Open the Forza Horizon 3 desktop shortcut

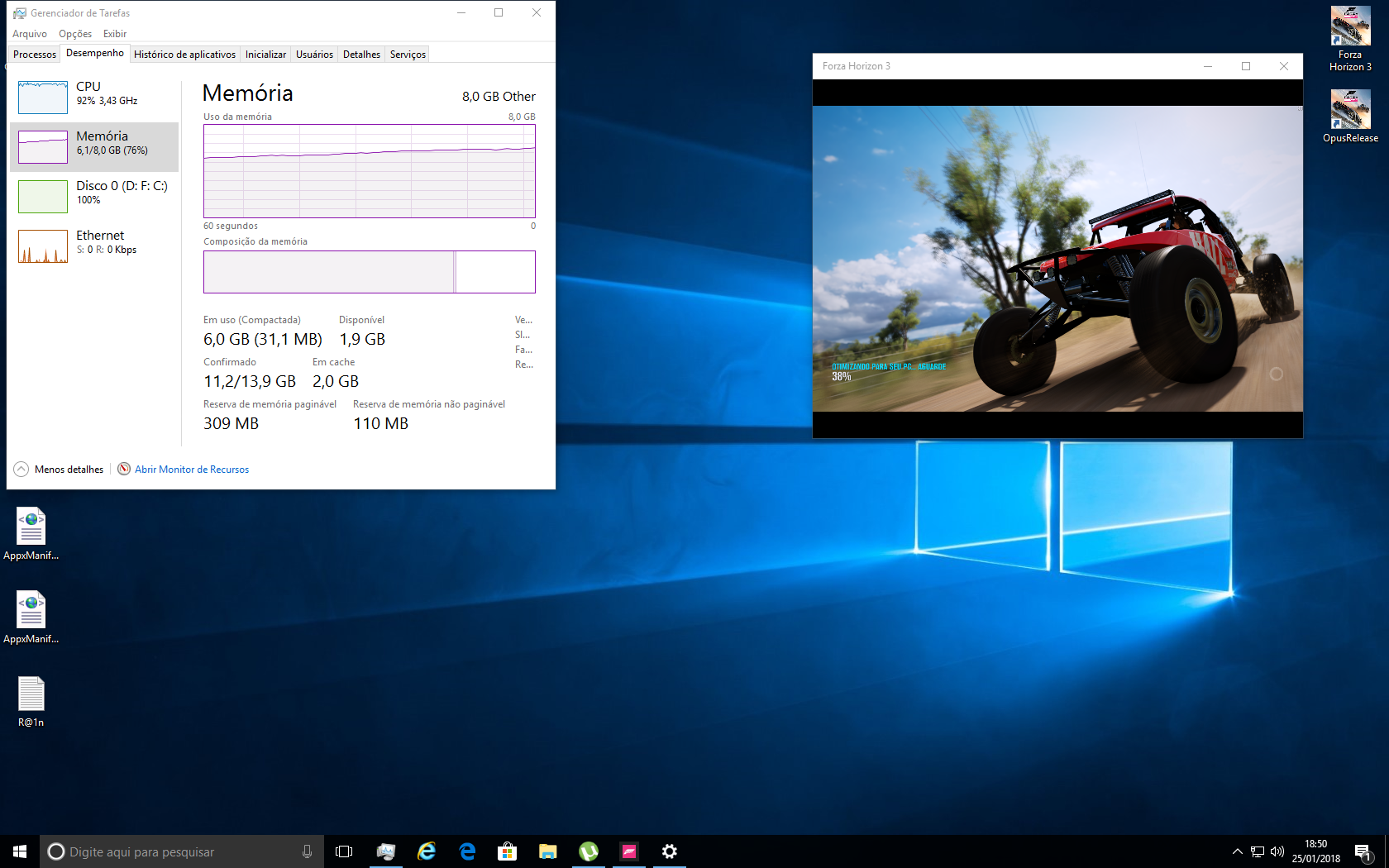[1350, 39]
